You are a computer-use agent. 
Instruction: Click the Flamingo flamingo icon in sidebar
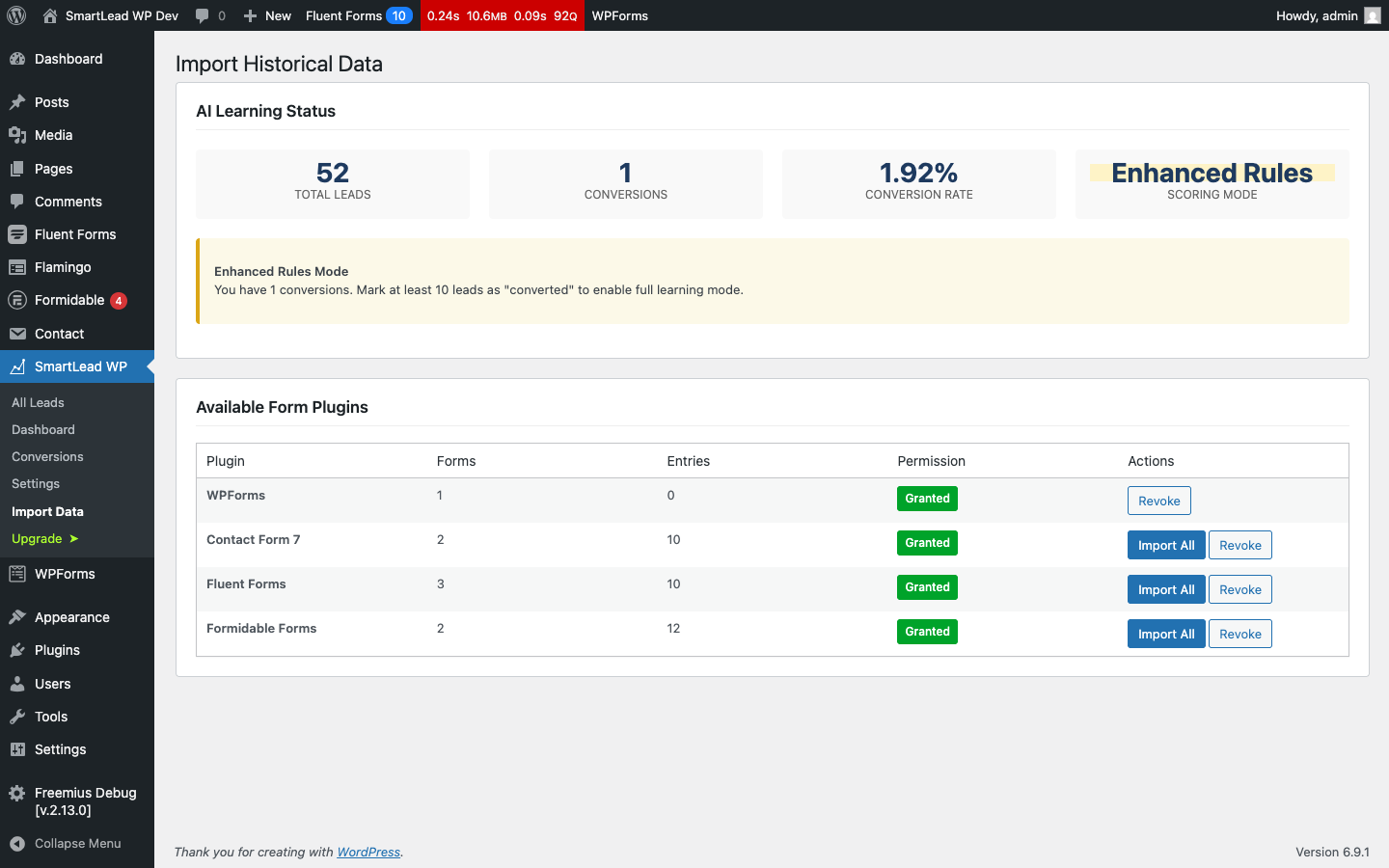pyautogui.click(x=19, y=266)
